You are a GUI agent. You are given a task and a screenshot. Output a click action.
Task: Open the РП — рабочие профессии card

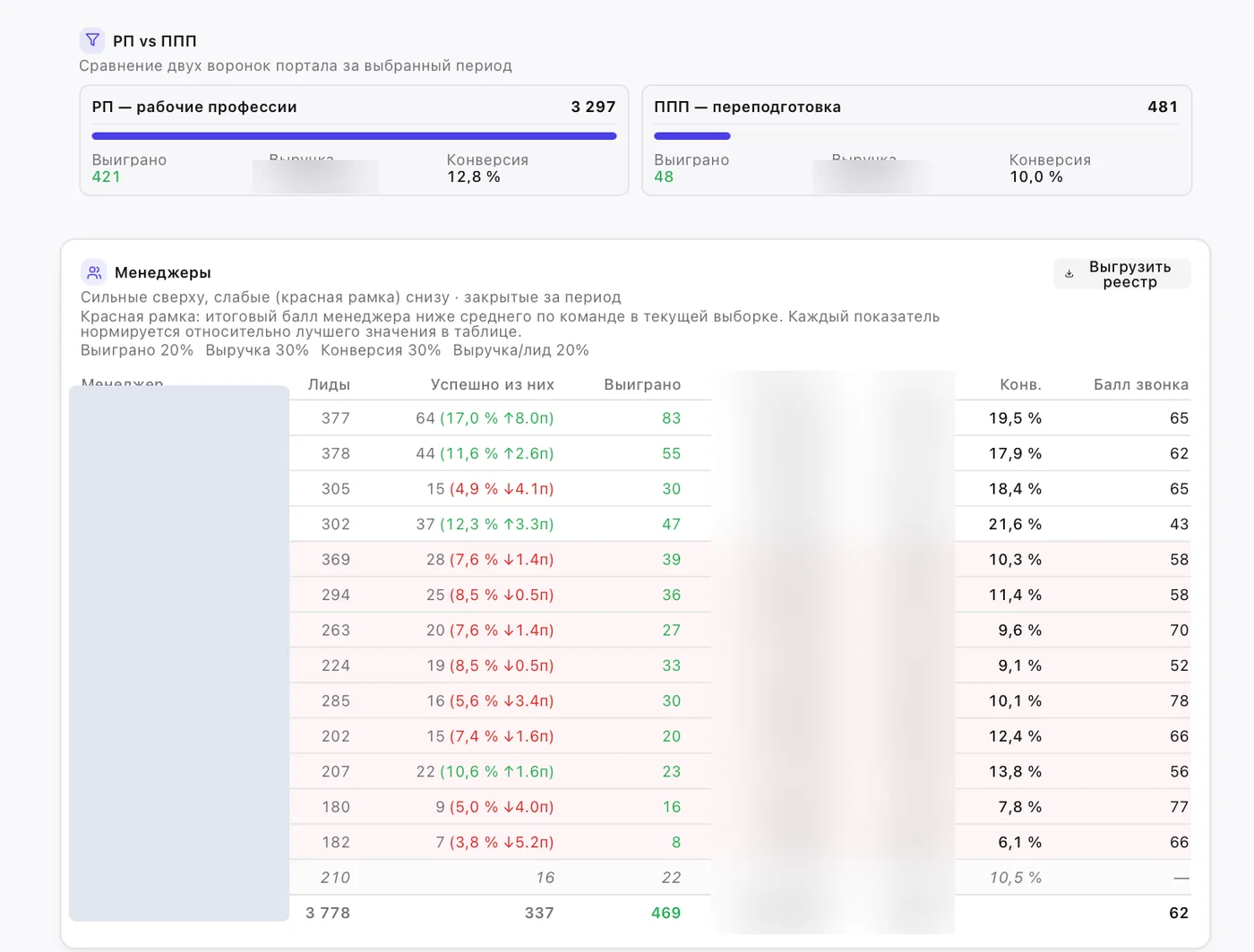(x=354, y=141)
